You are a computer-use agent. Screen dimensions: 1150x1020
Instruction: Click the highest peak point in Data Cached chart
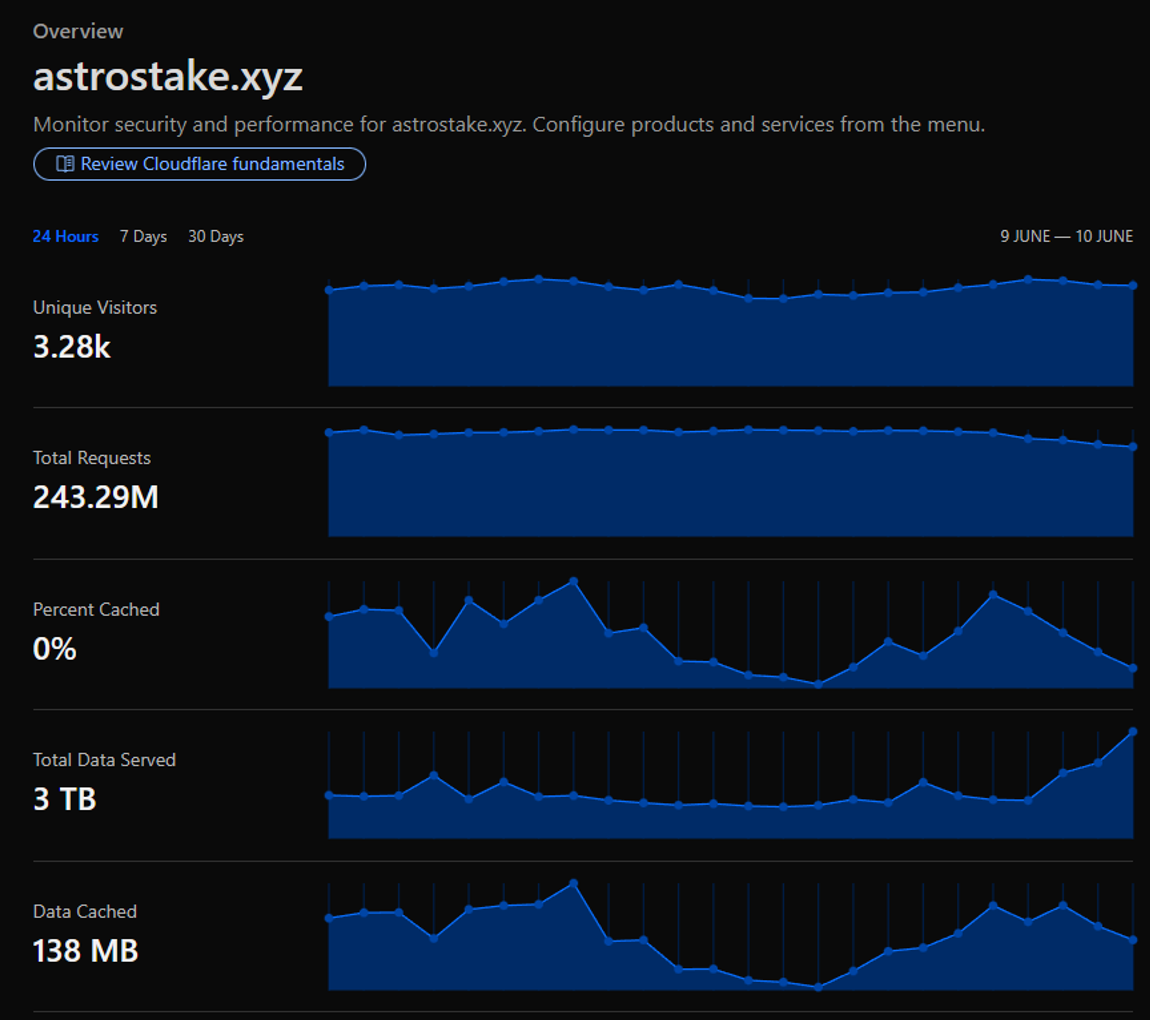[574, 884]
